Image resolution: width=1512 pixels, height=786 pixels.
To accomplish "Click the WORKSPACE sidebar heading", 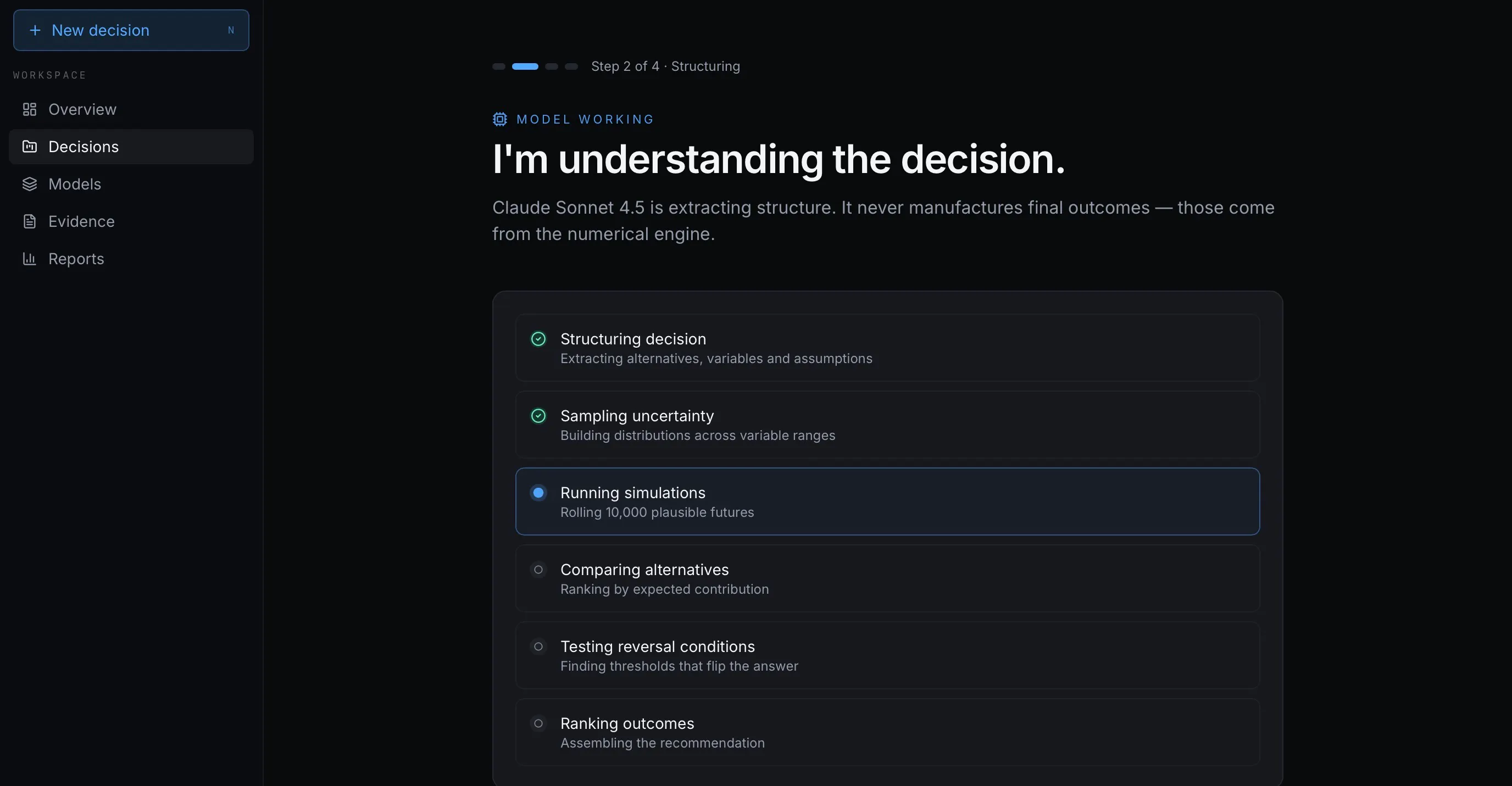I will pyautogui.click(x=50, y=75).
